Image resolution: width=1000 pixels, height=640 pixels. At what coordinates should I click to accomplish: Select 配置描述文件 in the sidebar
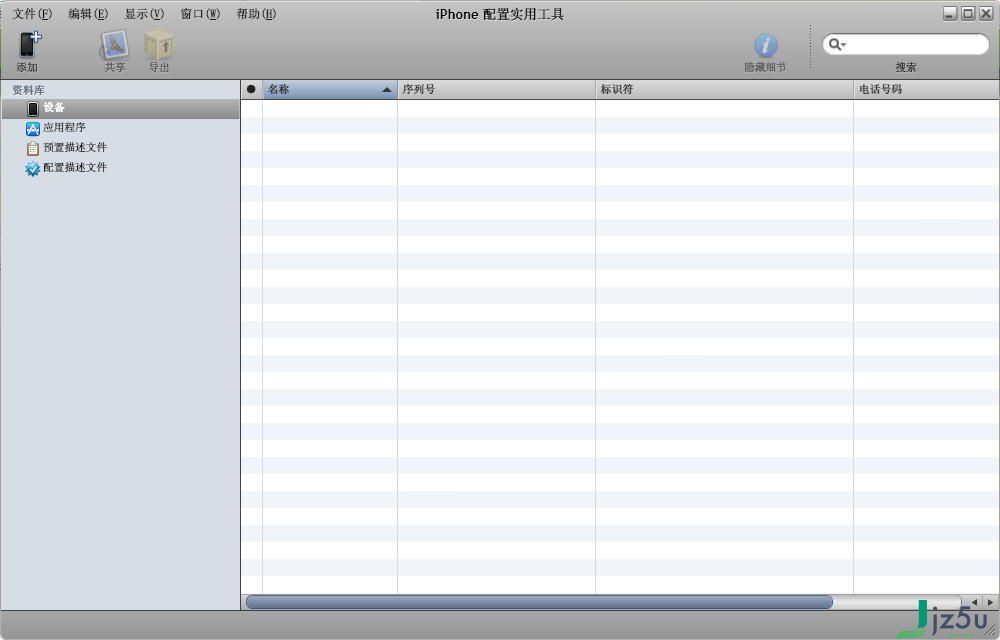coord(121,168)
